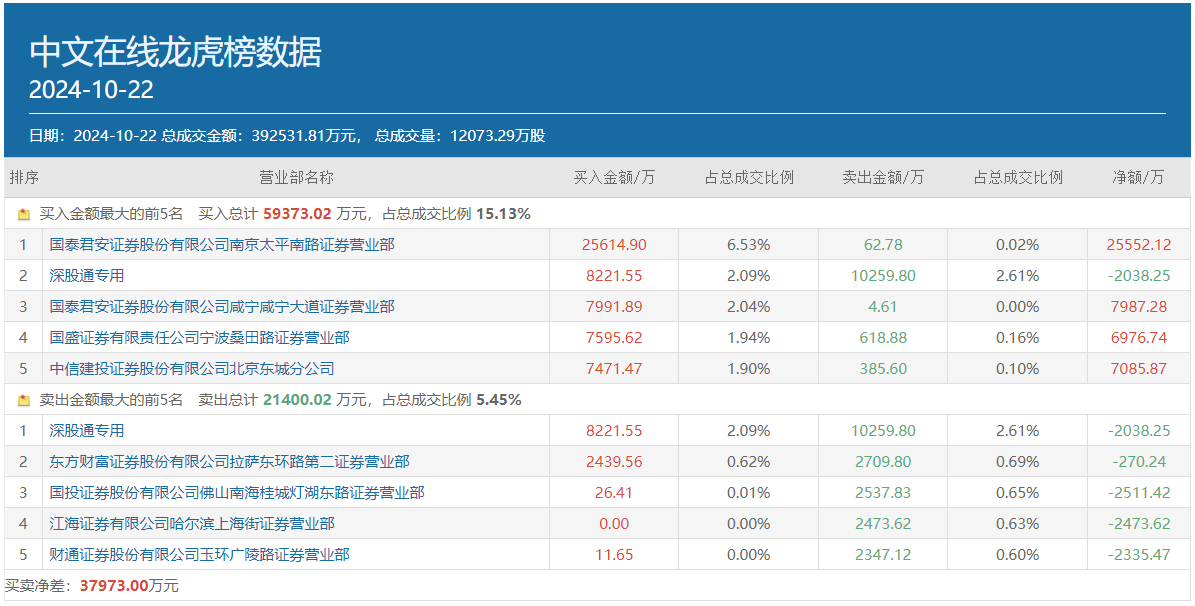This screenshot has height=606, width=1195.
Task: Click the icon beside 买入金额最大的前5名
Action: (24, 214)
